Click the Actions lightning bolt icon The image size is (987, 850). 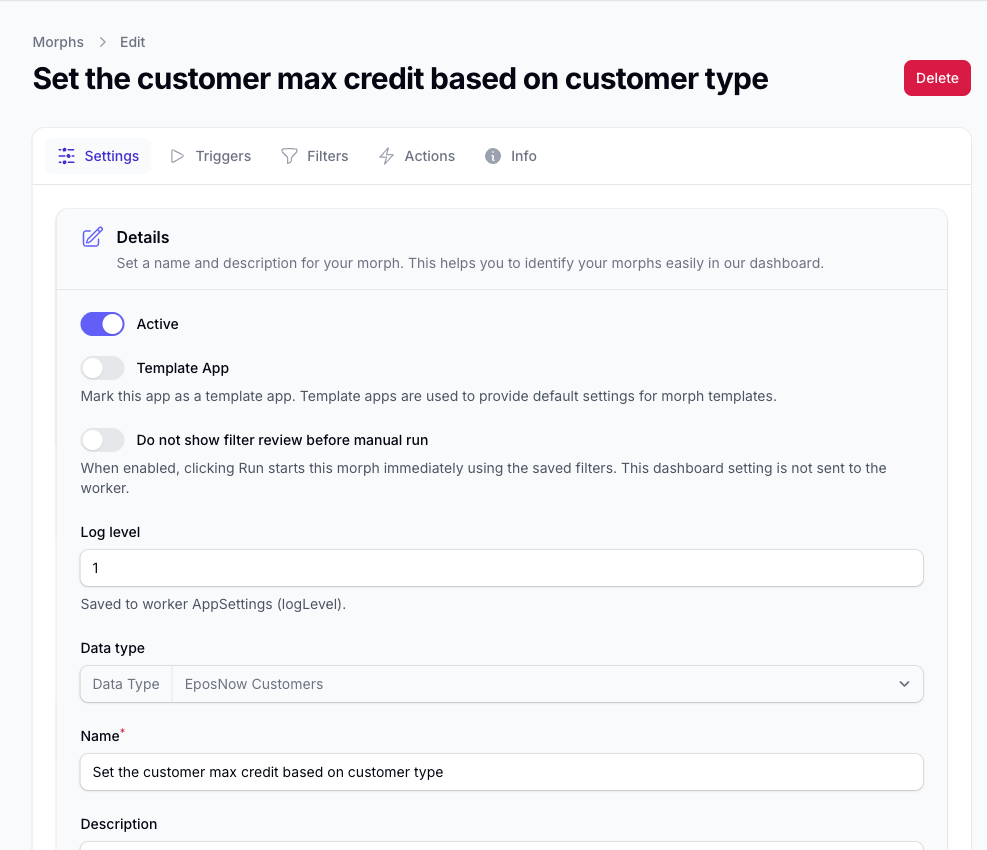tap(386, 156)
